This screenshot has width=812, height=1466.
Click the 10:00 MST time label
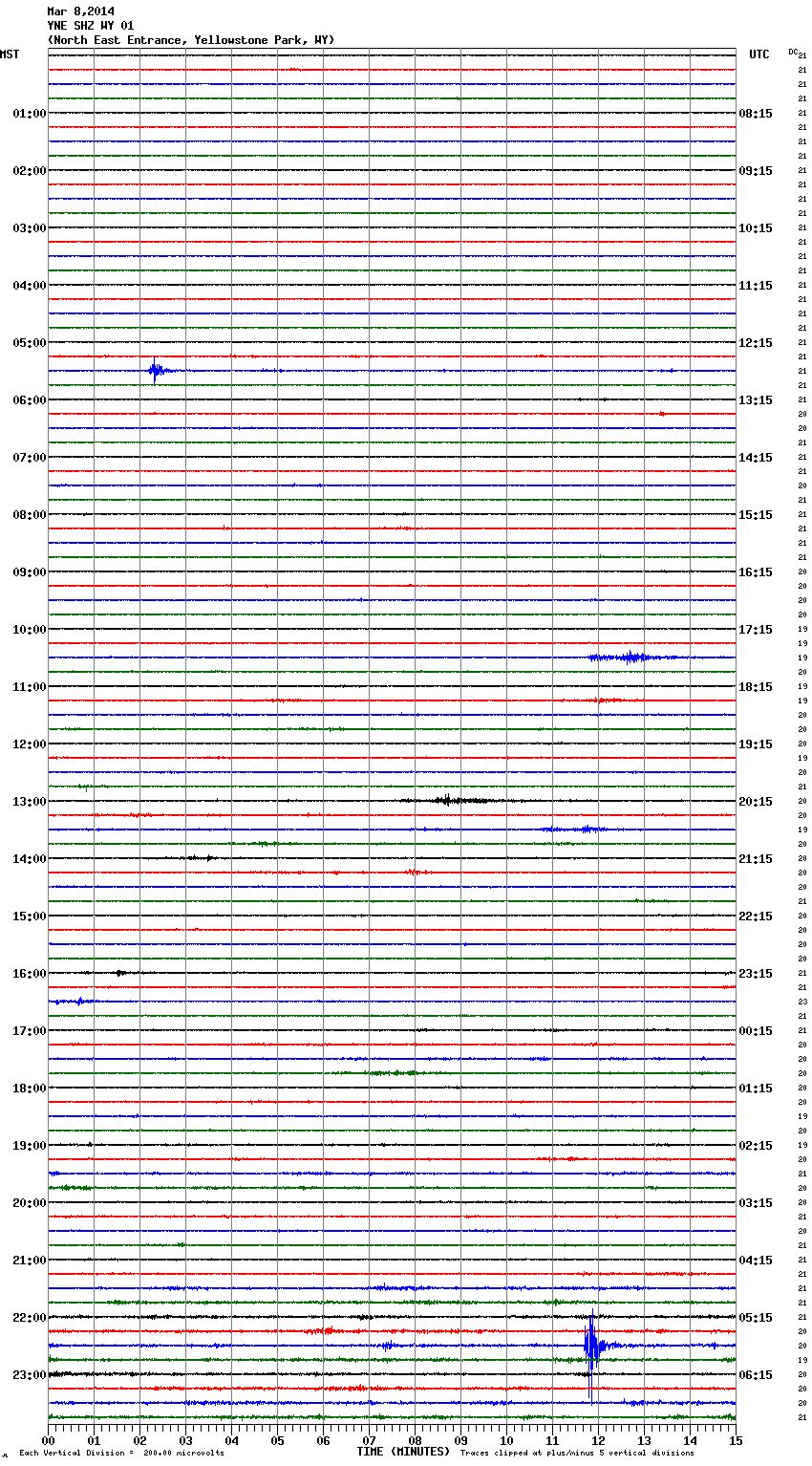29,630
